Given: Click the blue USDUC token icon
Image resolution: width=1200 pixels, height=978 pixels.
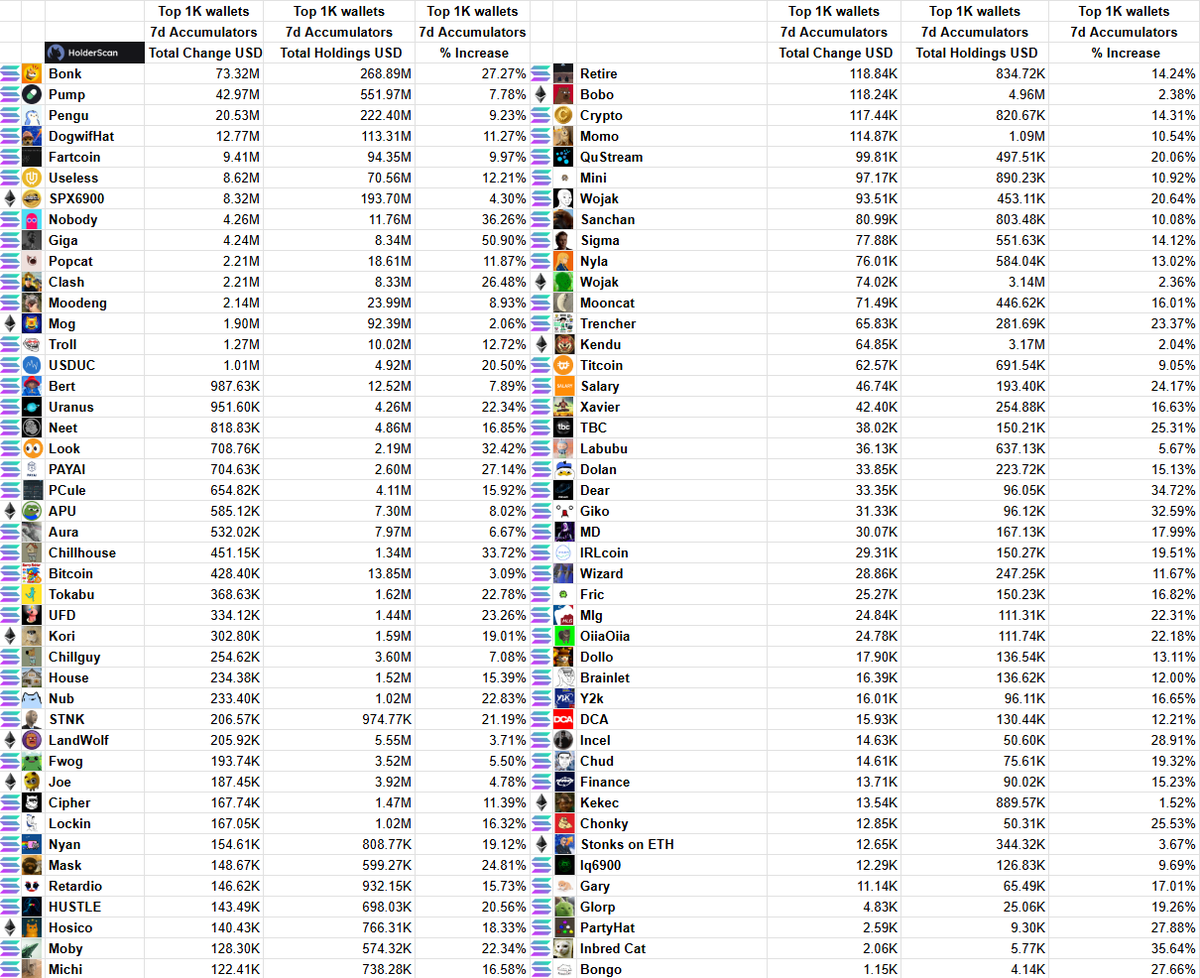Looking at the screenshot, I should tap(33, 366).
